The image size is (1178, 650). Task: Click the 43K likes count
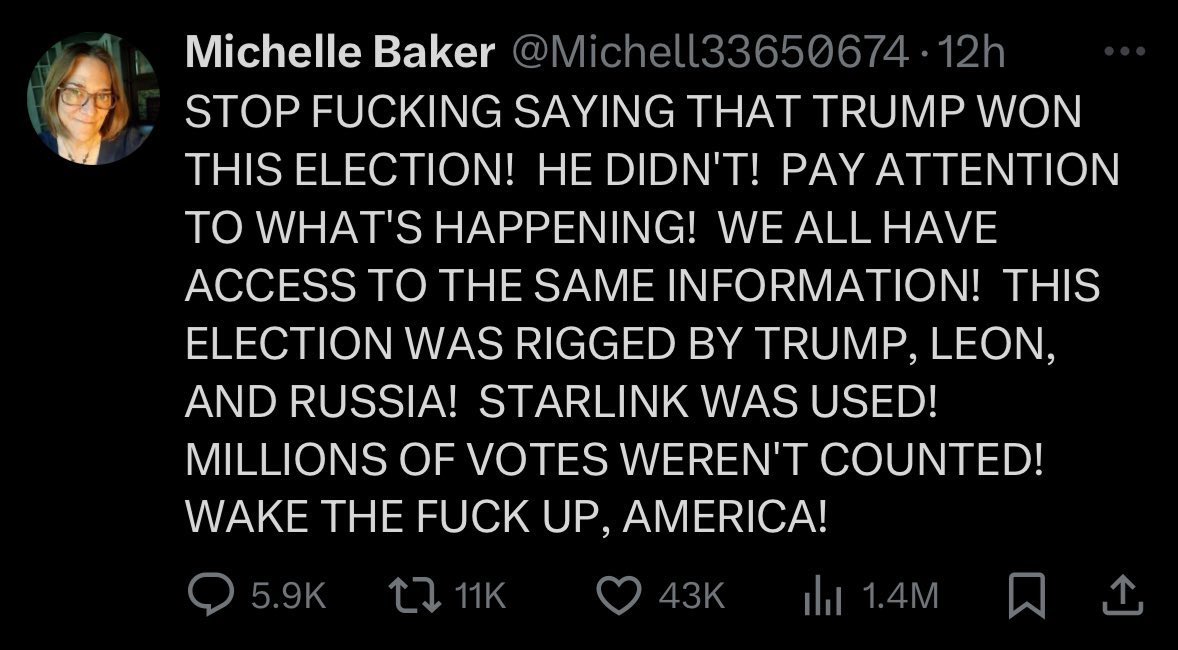(x=690, y=597)
